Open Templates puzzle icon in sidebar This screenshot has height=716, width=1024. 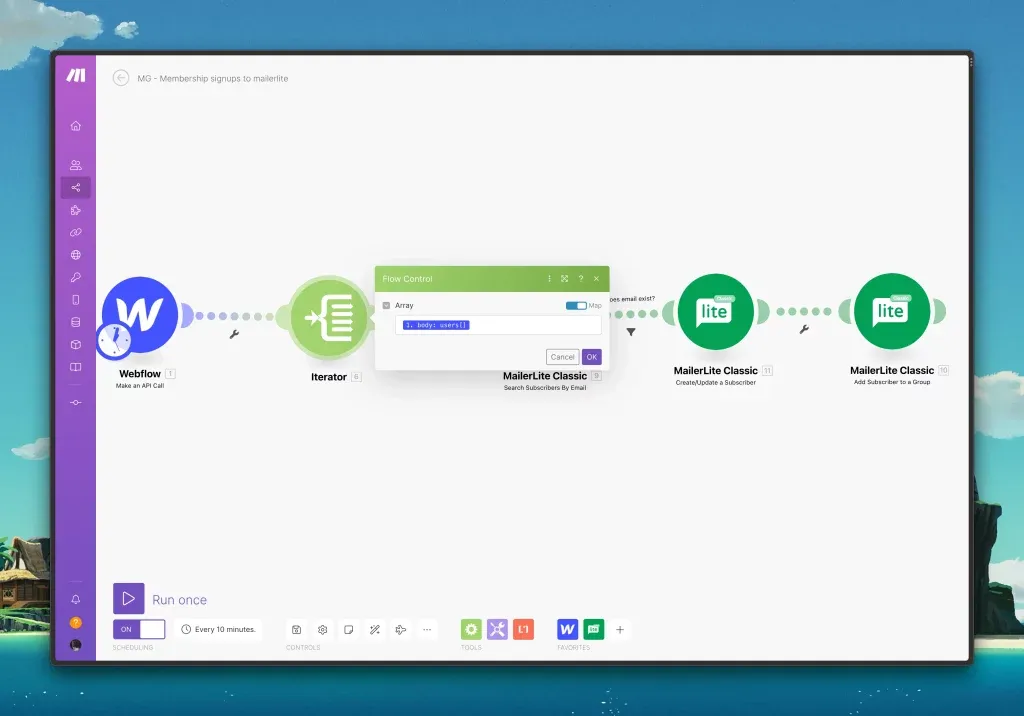[76, 210]
